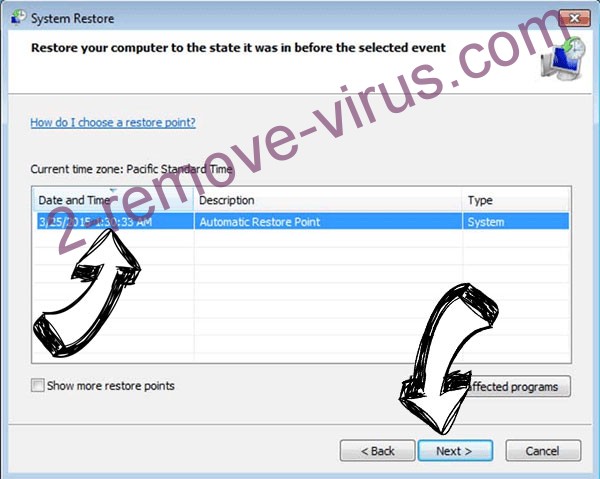Viewport: 600px width, 479px height.
Task: Close the System Restore window
Action: (574, 18)
